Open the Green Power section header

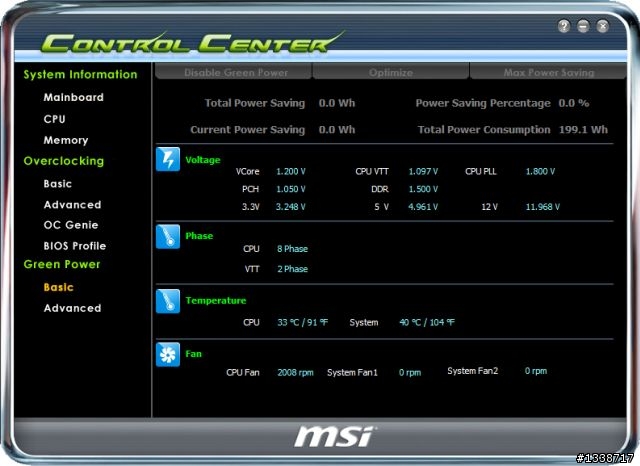click(x=62, y=264)
